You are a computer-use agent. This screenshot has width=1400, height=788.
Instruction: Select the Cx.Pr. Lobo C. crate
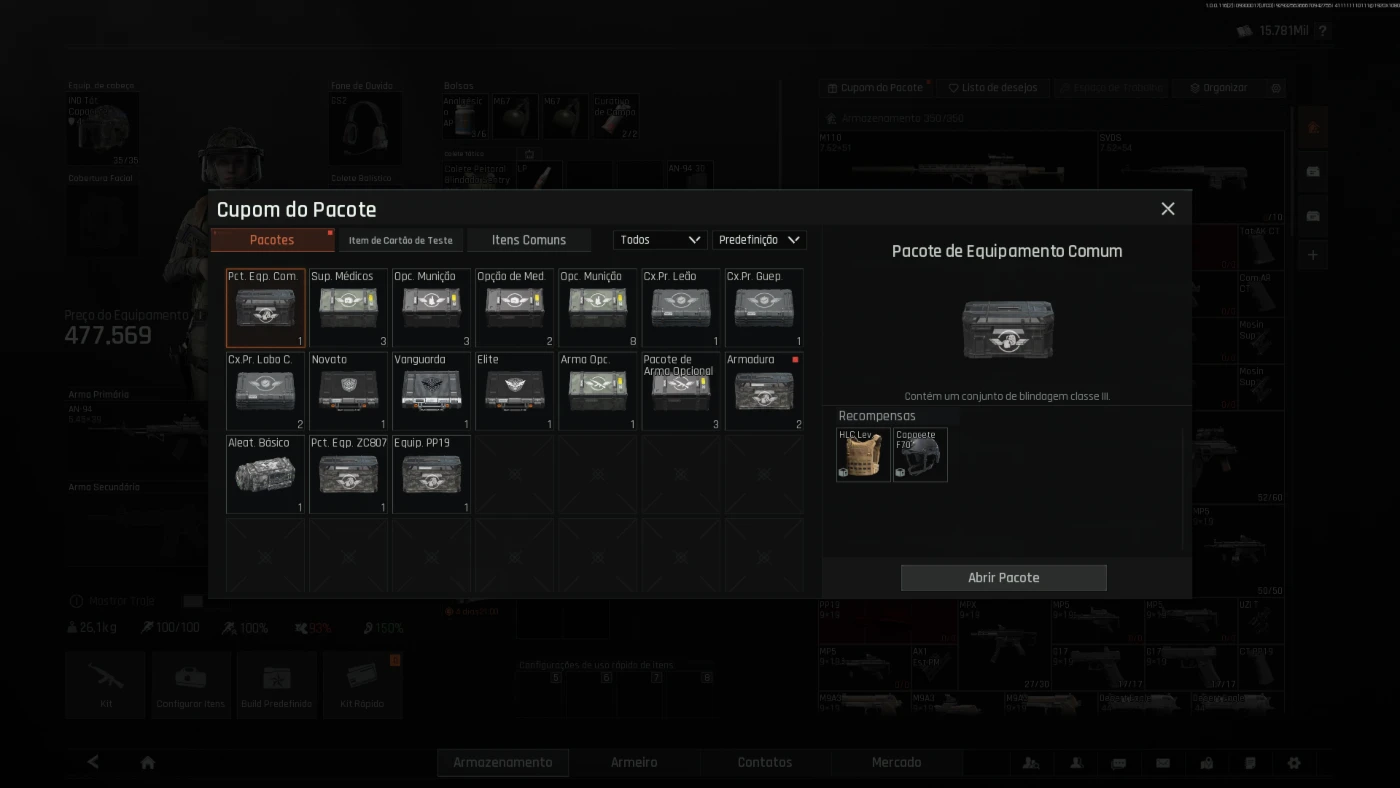click(x=265, y=391)
